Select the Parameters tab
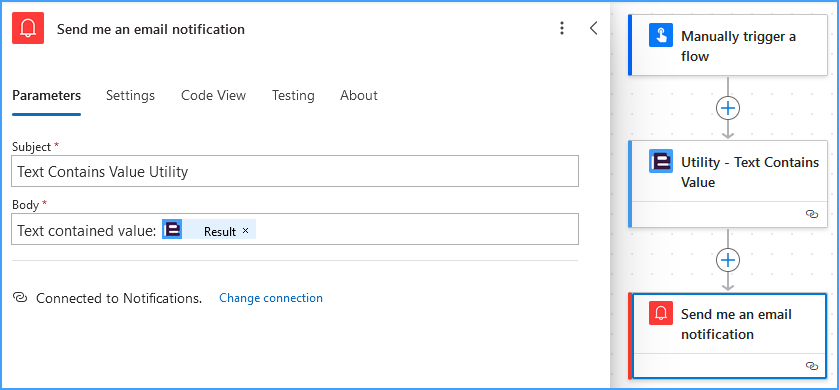 [47, 96]
